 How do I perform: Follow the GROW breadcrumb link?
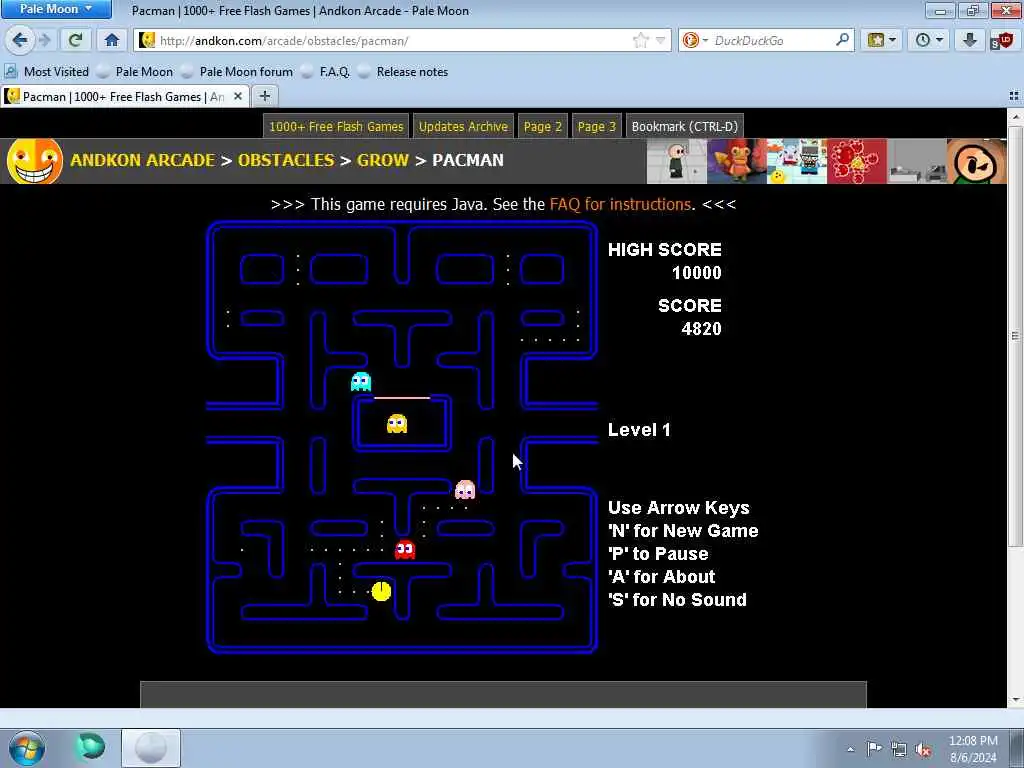pyautogui.click(x=383, y=160)
